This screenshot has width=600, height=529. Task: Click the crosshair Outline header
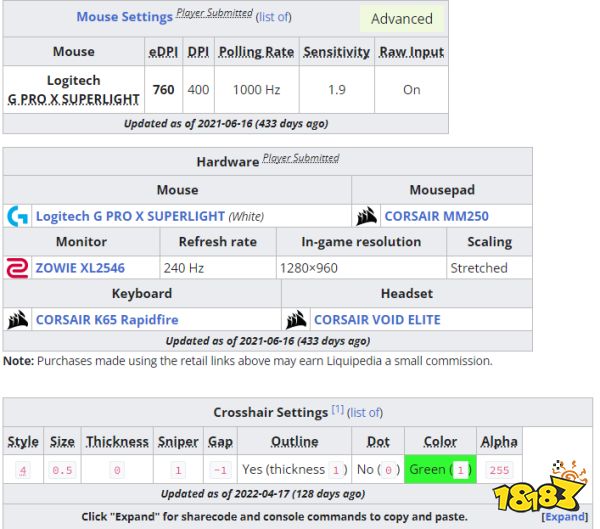coord(295,442)
